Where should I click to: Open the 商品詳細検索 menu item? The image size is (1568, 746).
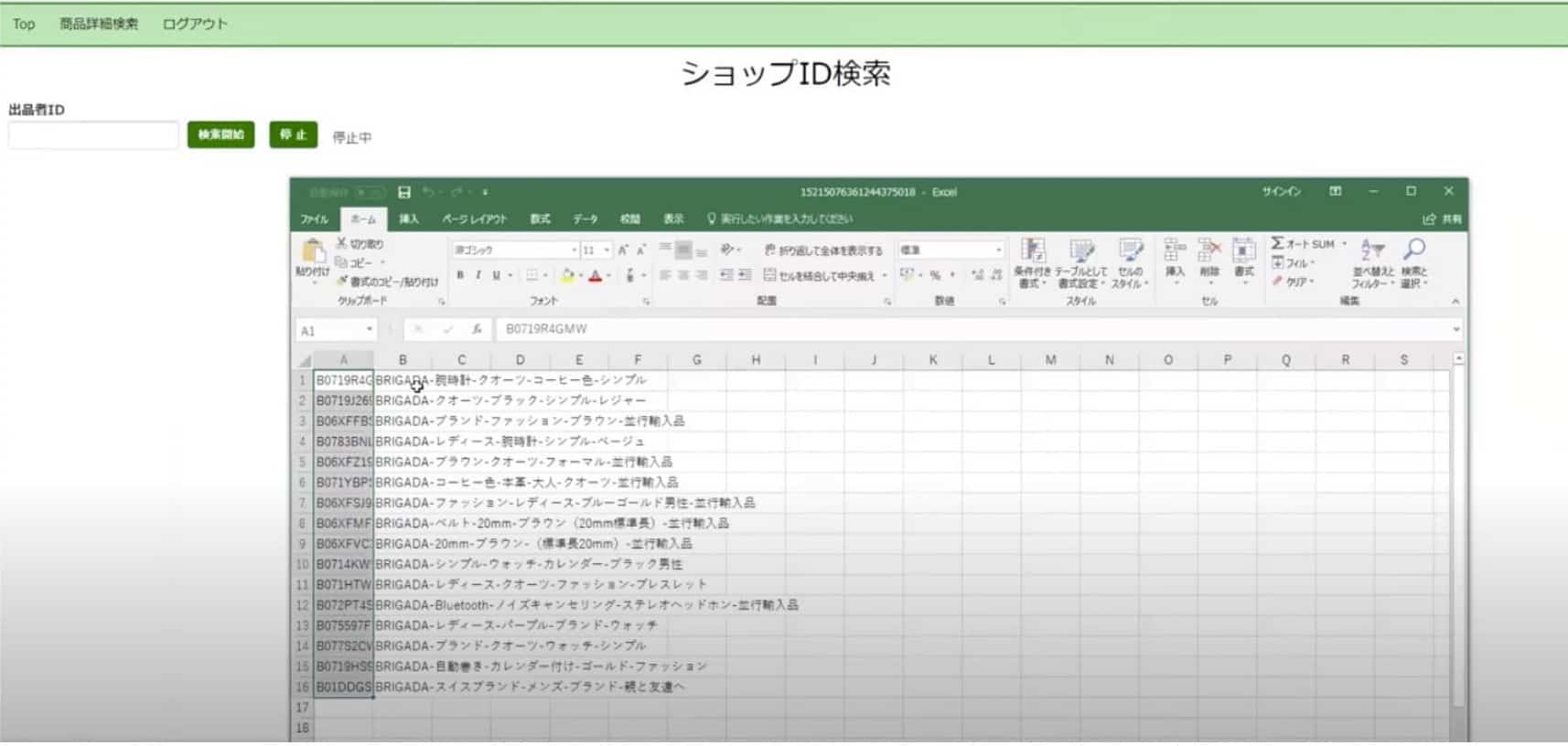[99, 24]
